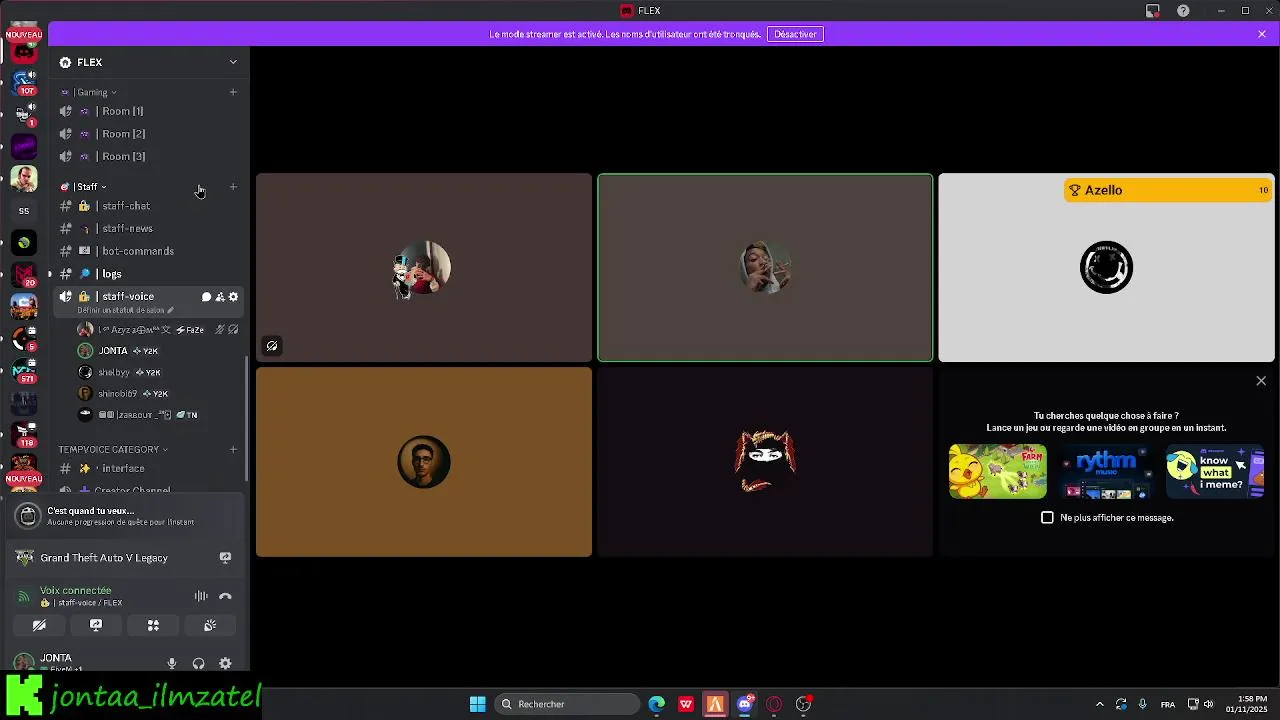The height and width of the screenshot is (720, 1280).
Task: Launch the Rythm music activity
Action: tap(1106, 472)
